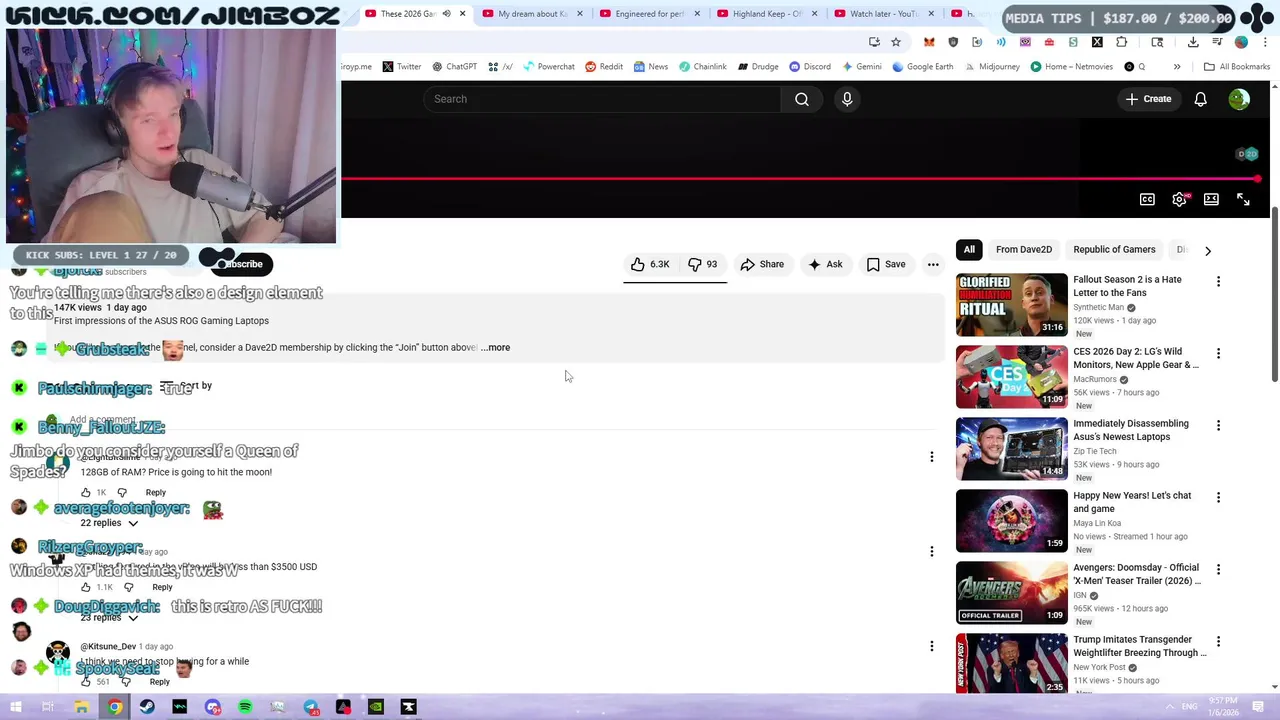Screen dimensions: 1280x720
Task: Activate voice search microphone icon
Action: (x=847, y=99)
